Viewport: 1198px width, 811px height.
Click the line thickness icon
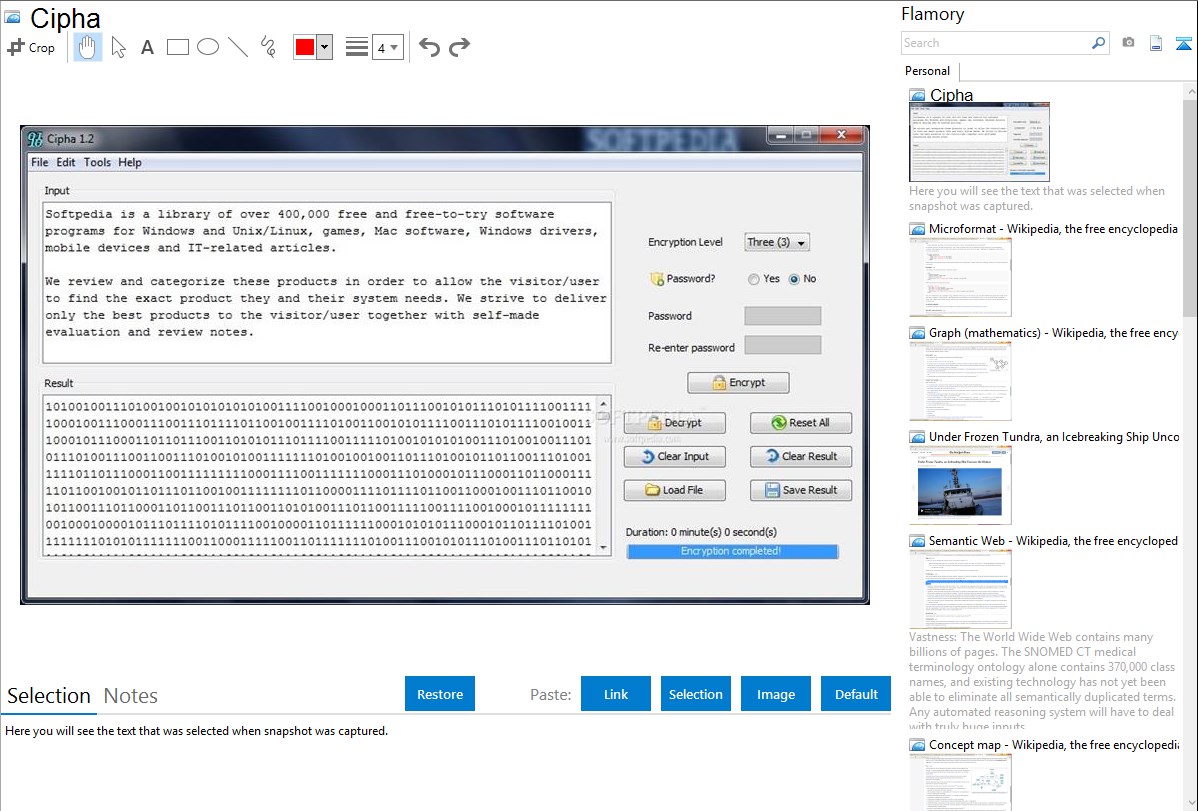(x=357, y=47)
